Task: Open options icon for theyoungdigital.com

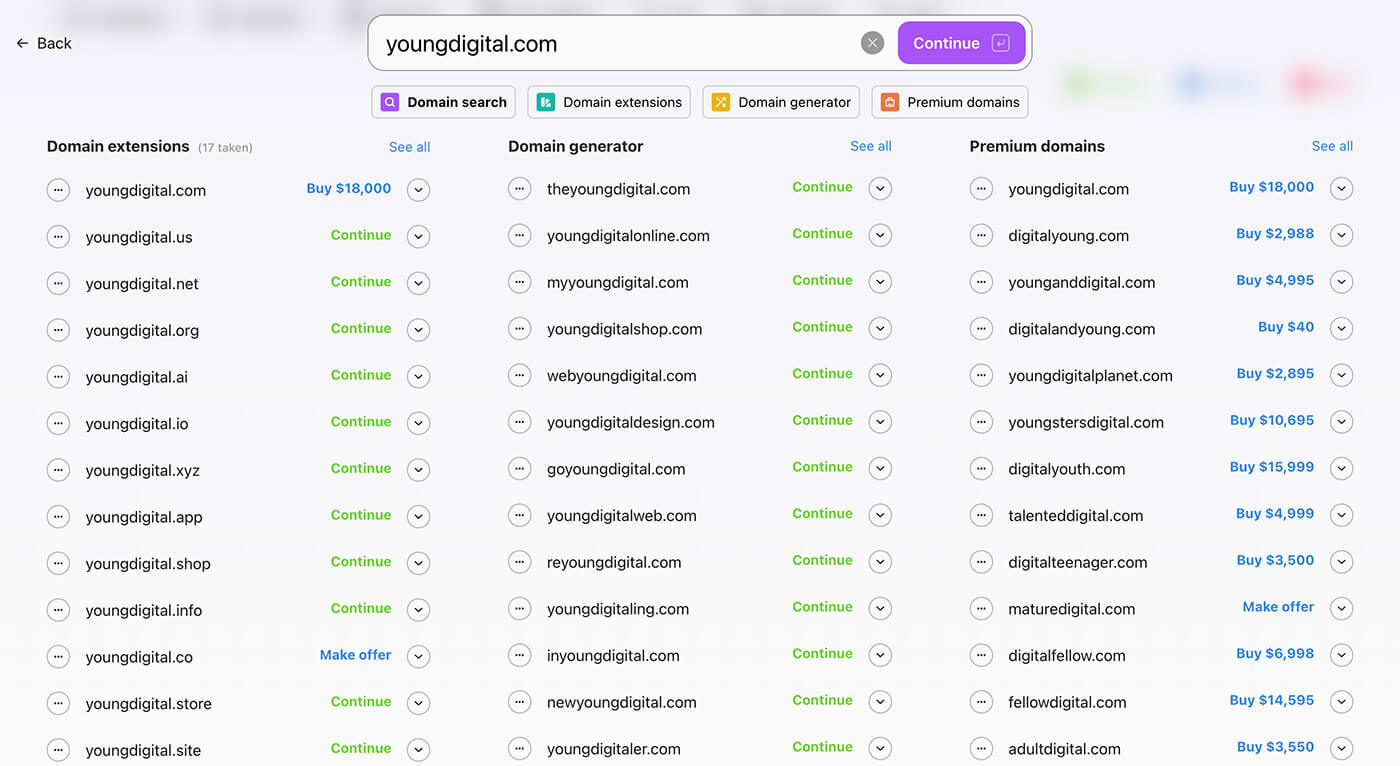Action: coord(520,189)
